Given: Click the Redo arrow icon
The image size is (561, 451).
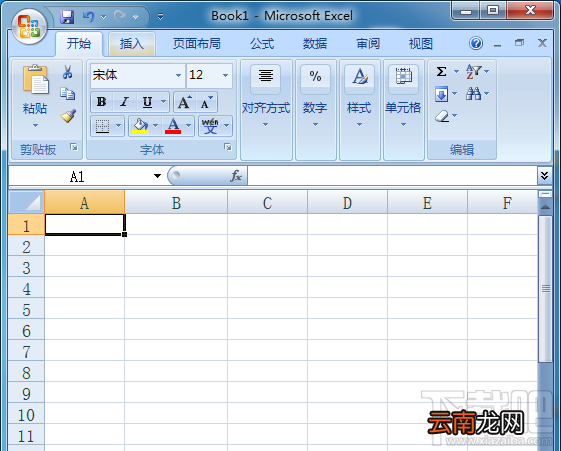Looking at the screenshot, I should point(120,16).
